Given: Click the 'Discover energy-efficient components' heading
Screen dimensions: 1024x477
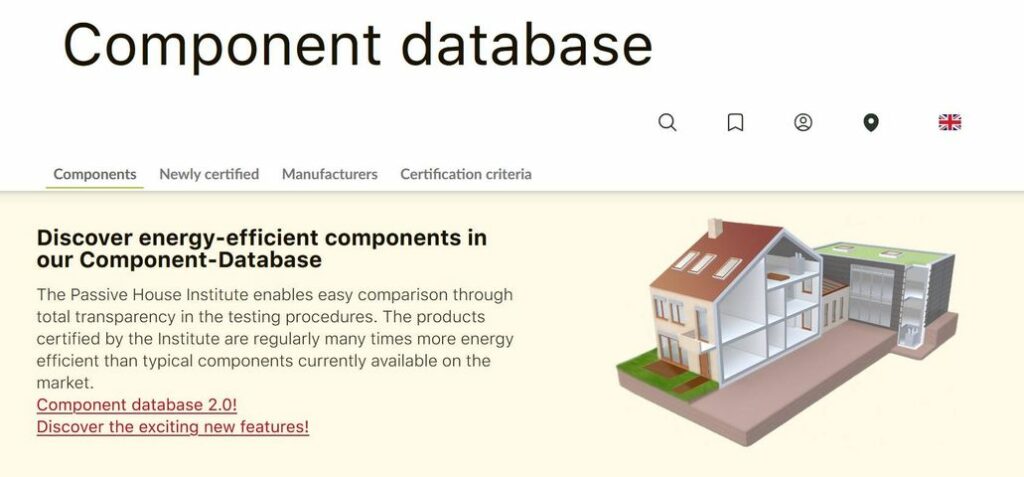Looking at the screenshot, I should click(261, 249).
